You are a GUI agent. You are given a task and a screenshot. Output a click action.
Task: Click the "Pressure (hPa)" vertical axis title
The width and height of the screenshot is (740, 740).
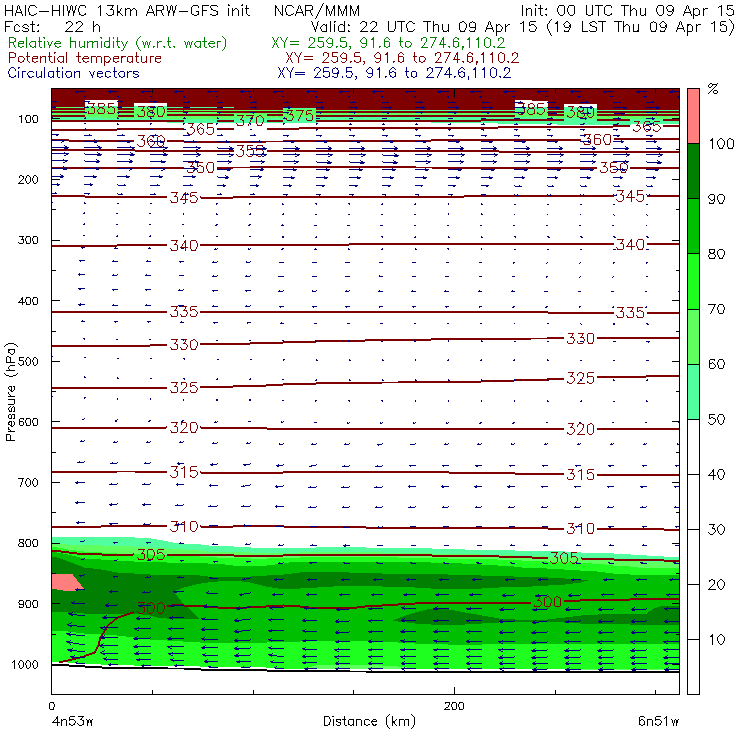point(10,392)
